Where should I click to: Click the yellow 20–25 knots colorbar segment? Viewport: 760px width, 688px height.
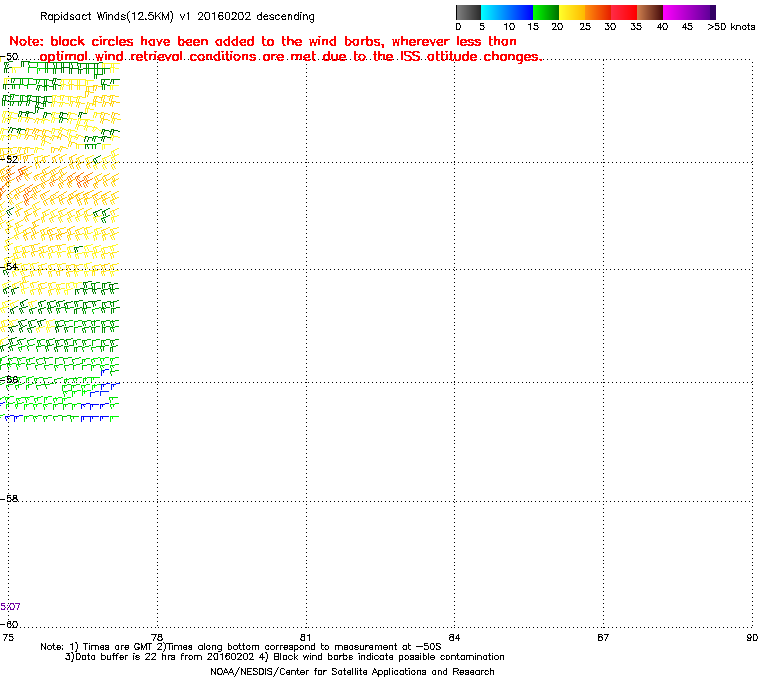[572, 12]
